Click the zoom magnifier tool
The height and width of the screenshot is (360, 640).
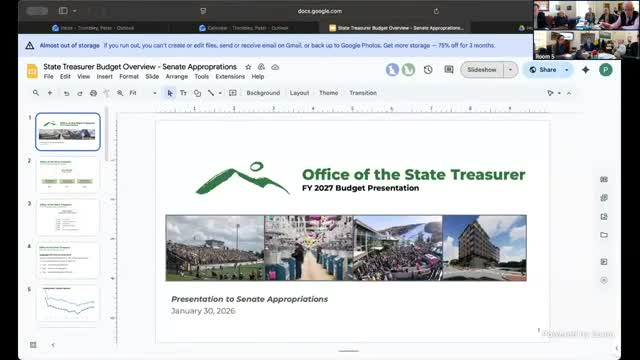(x=120, y=93)
